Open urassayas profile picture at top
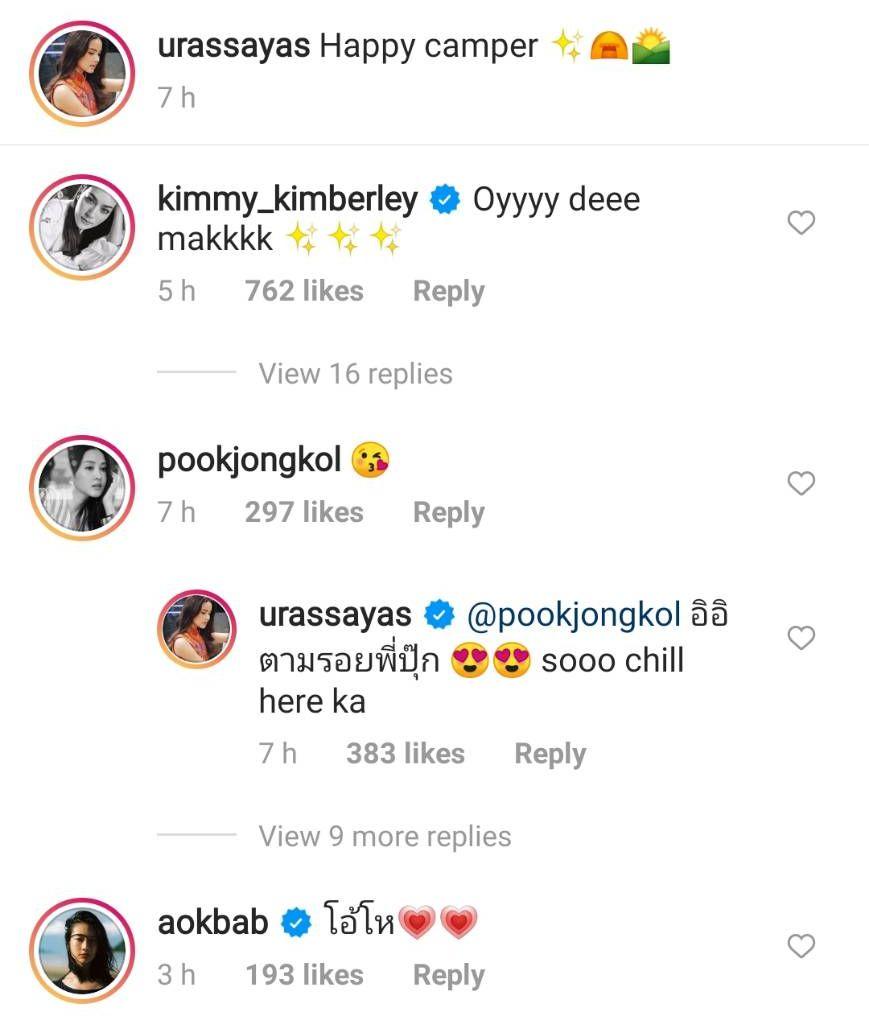Screen dimensions: 869x1032 (81, 72)
